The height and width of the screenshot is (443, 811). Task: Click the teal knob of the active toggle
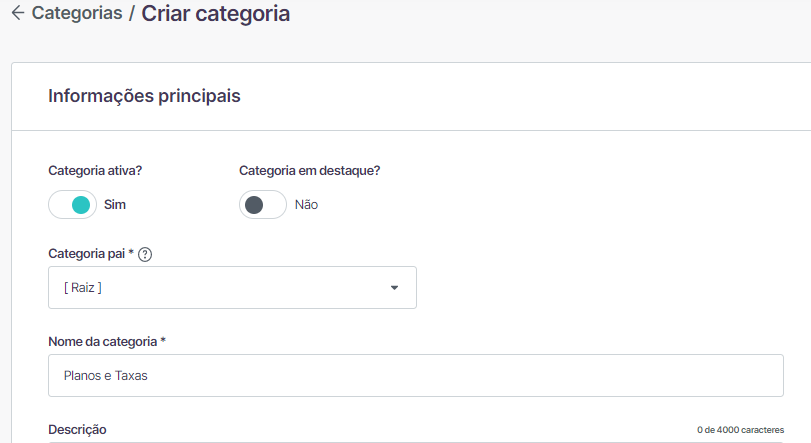(x=81, y=205)
